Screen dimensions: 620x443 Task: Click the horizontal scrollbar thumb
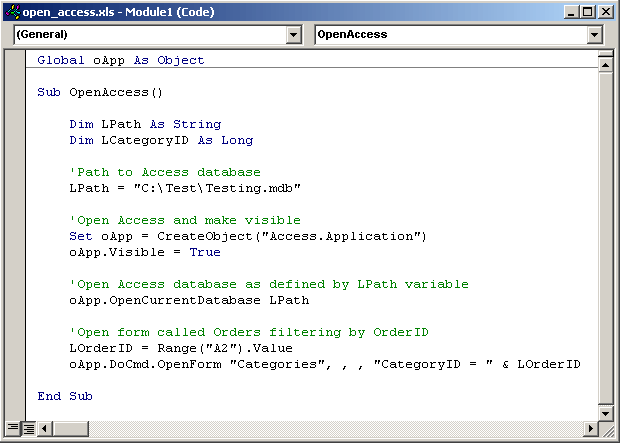pos(70,428)
